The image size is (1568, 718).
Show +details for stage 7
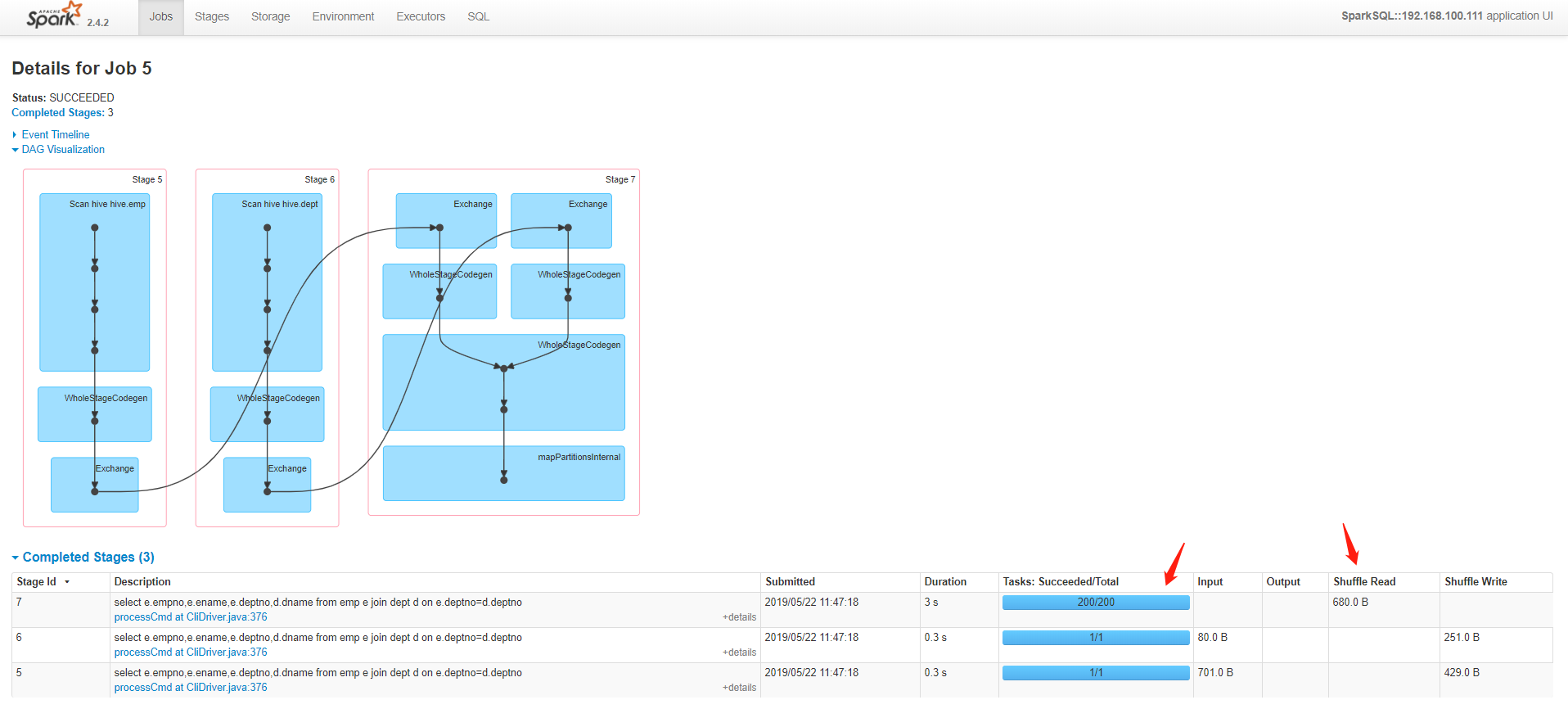tap(739, 617)
